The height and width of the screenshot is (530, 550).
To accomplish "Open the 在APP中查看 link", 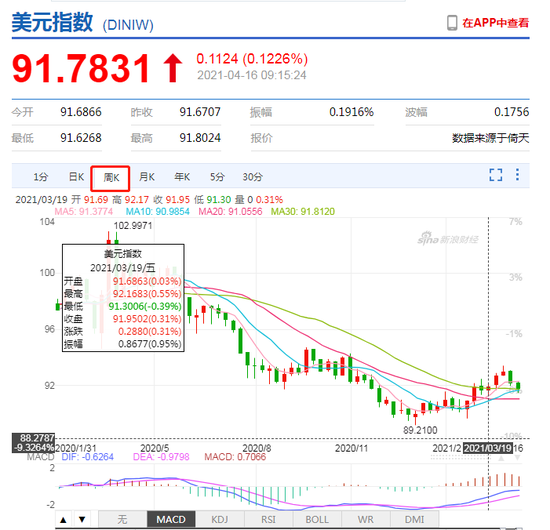I will pyautogui.click(x=496, y=23).
